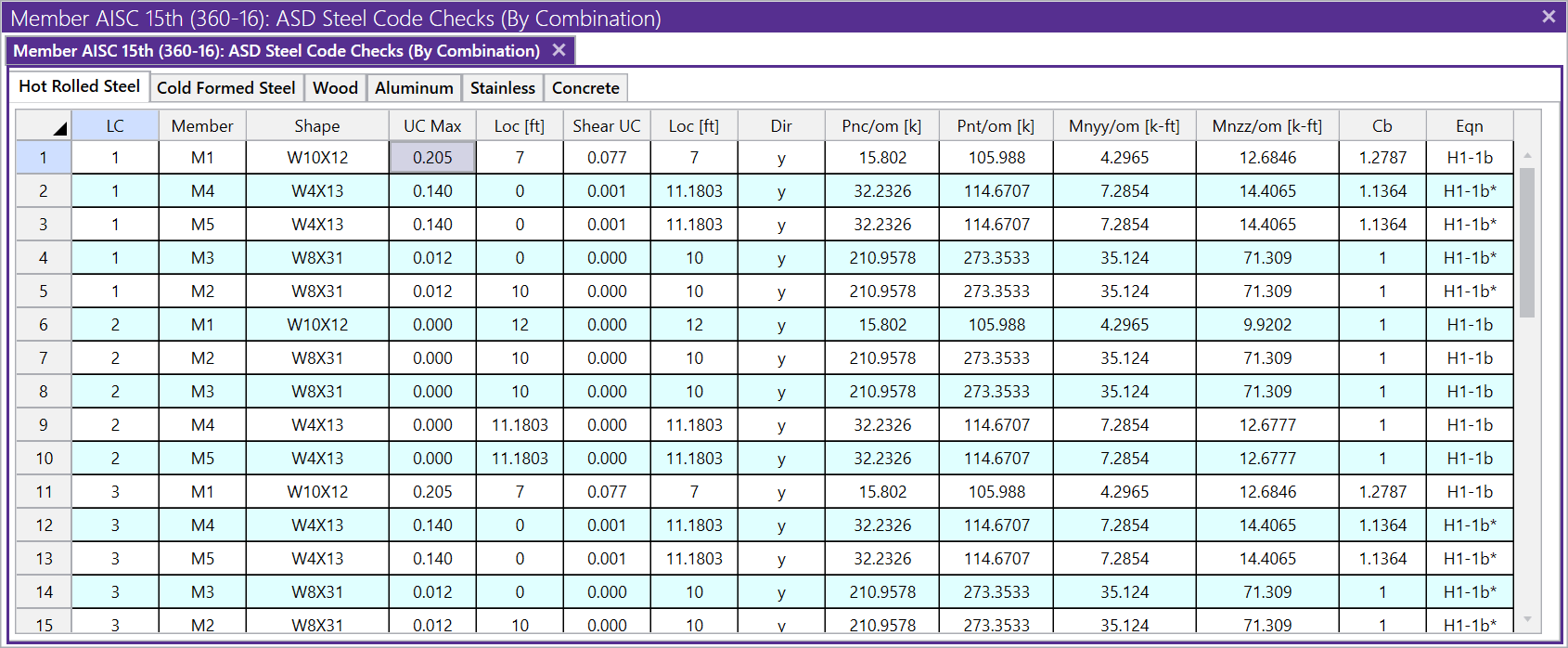Switch to Aluminum tab

point(414,88)
